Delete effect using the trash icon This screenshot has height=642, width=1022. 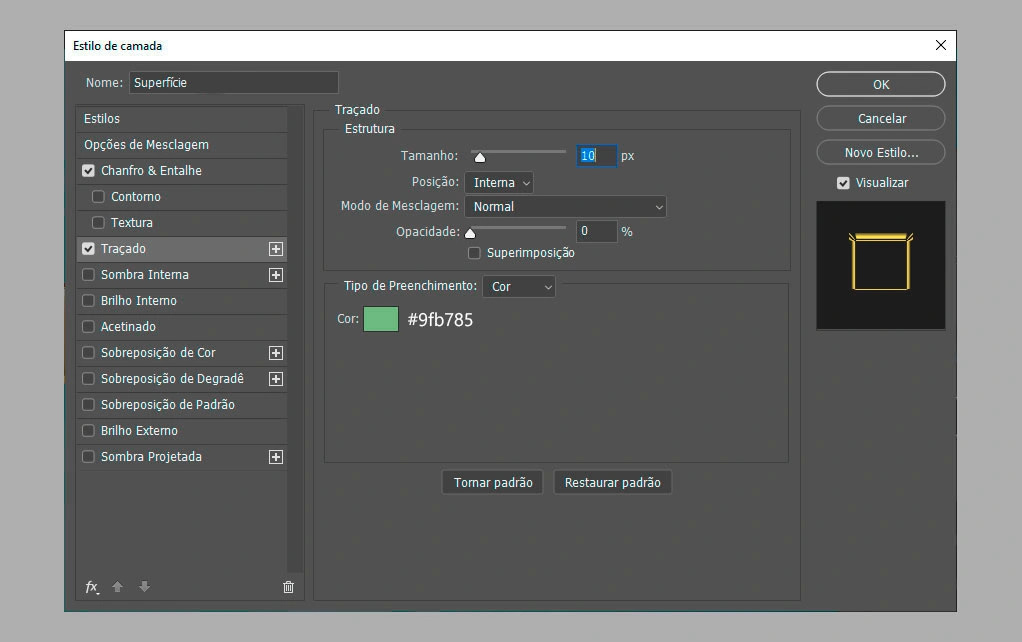point(288,587)
